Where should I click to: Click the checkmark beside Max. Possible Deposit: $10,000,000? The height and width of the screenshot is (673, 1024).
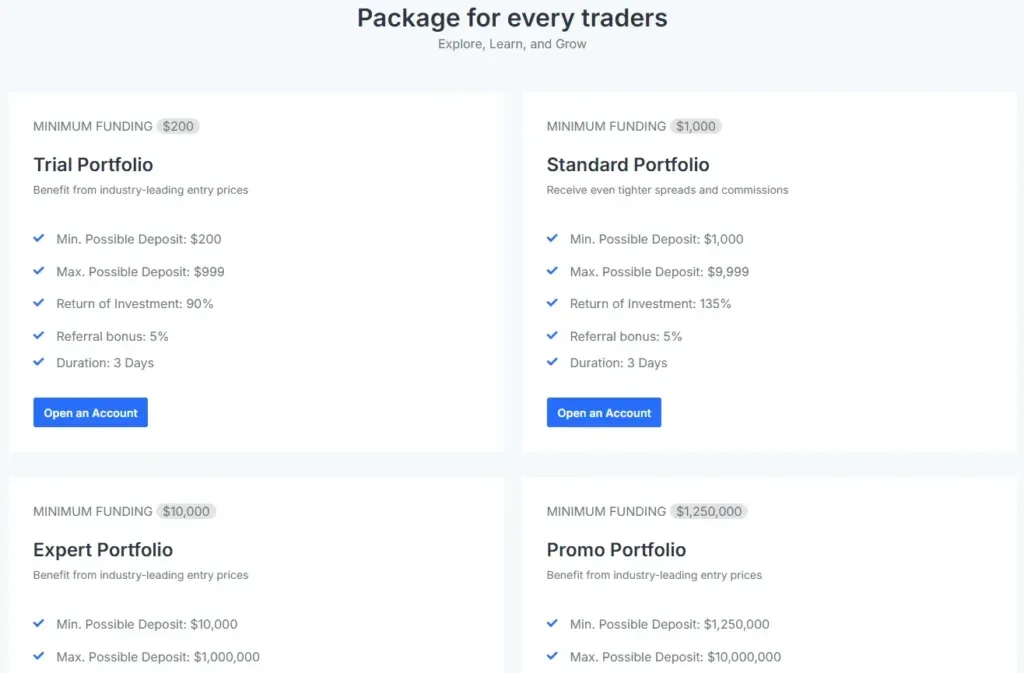[552, 656]
